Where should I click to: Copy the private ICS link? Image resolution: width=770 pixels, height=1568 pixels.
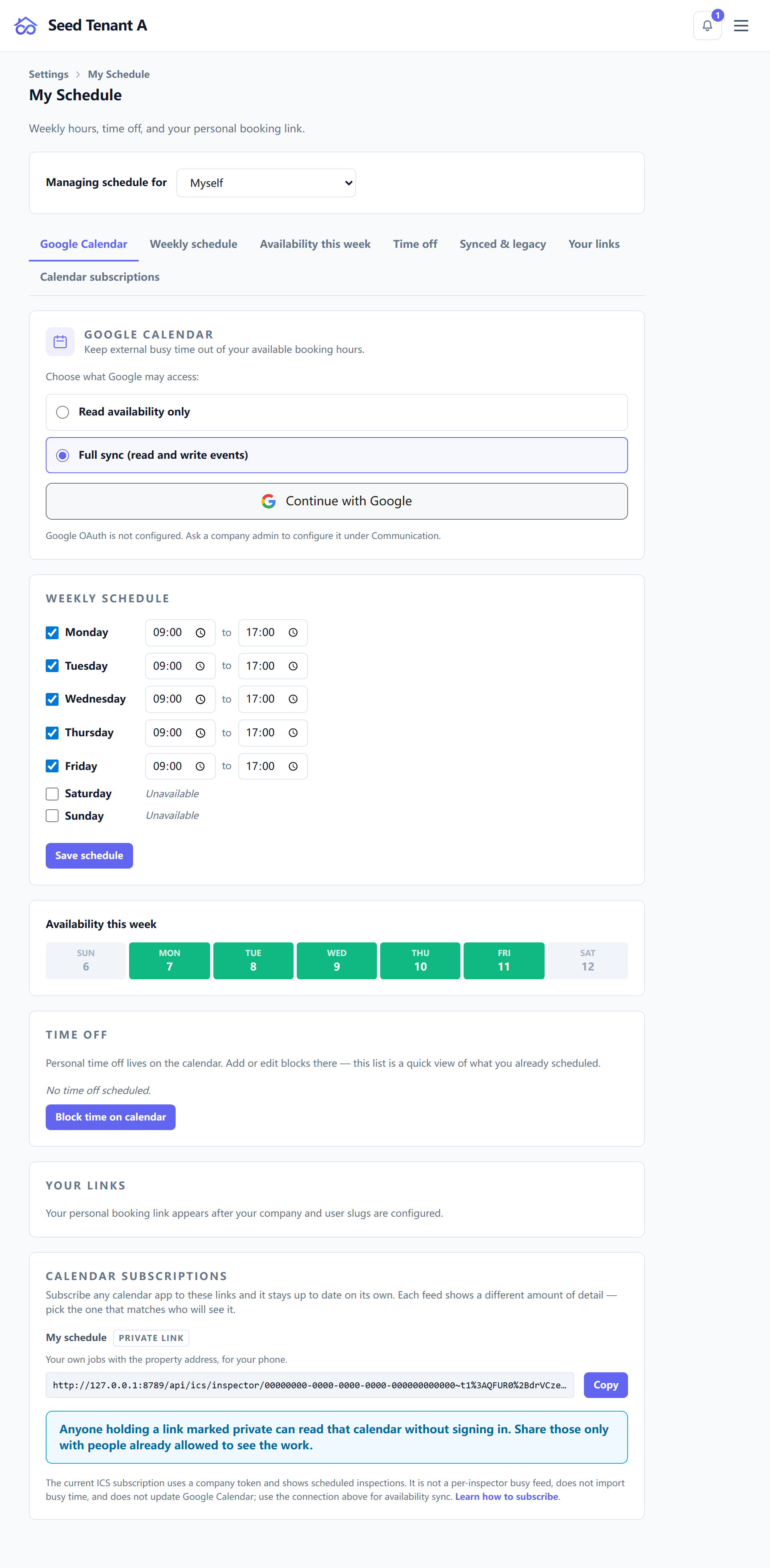pyautogui.click(x=605, y=1385)
